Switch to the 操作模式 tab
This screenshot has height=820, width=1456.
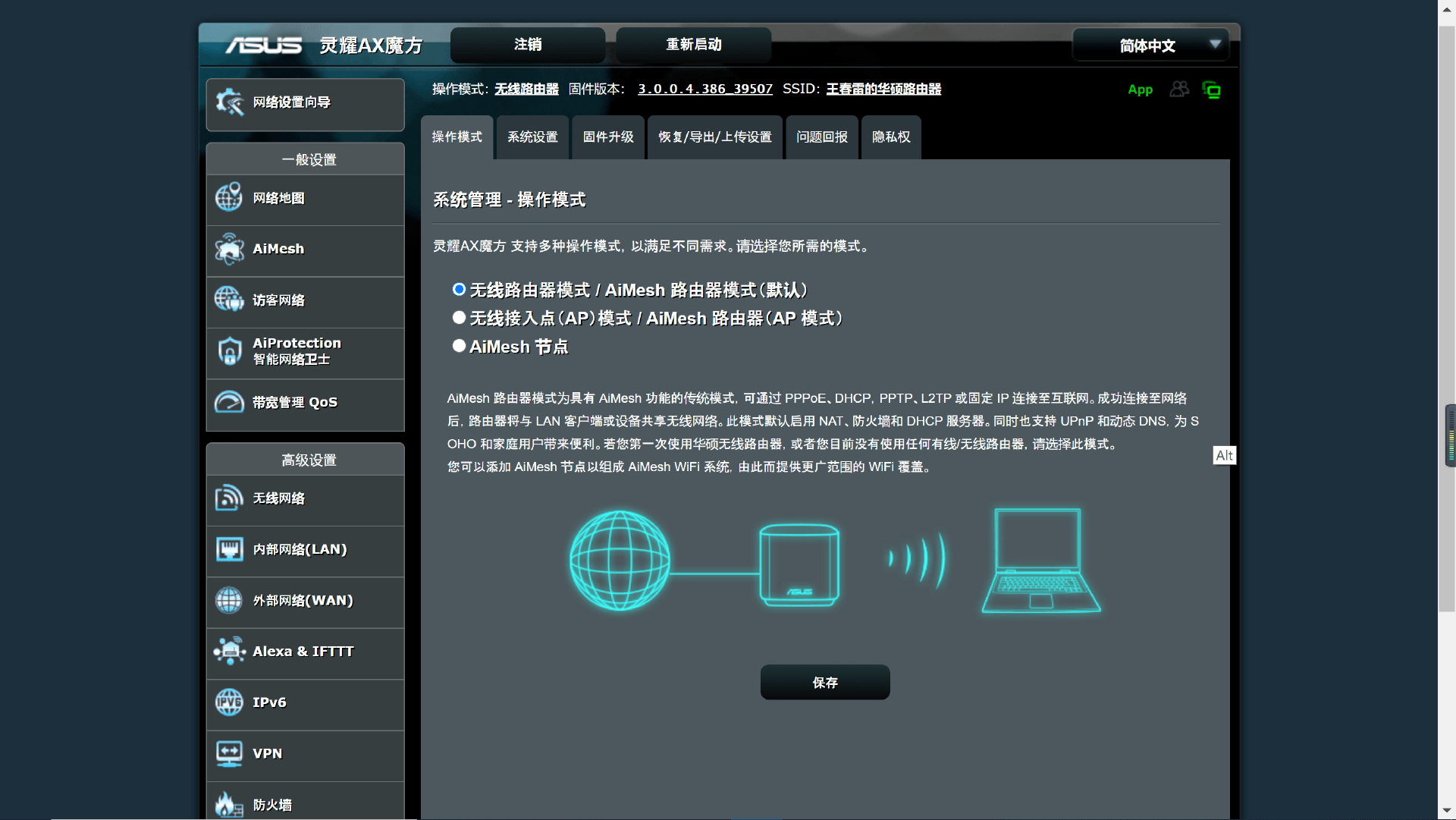coord(457,137)
